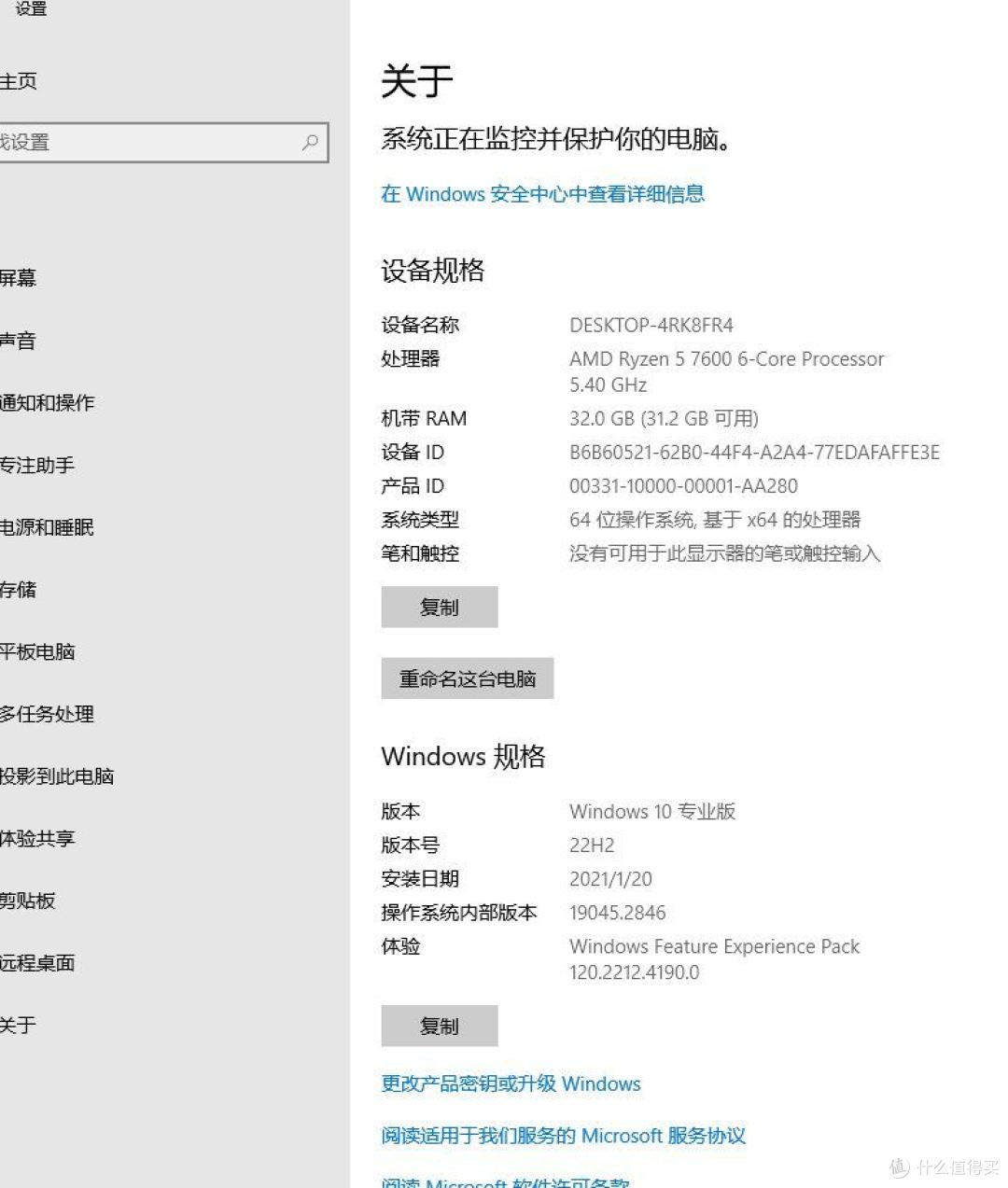This screenshot has width=1008, height=1188.
Task: Click install date 2021/1/20 value
Action: click(610, 879)
